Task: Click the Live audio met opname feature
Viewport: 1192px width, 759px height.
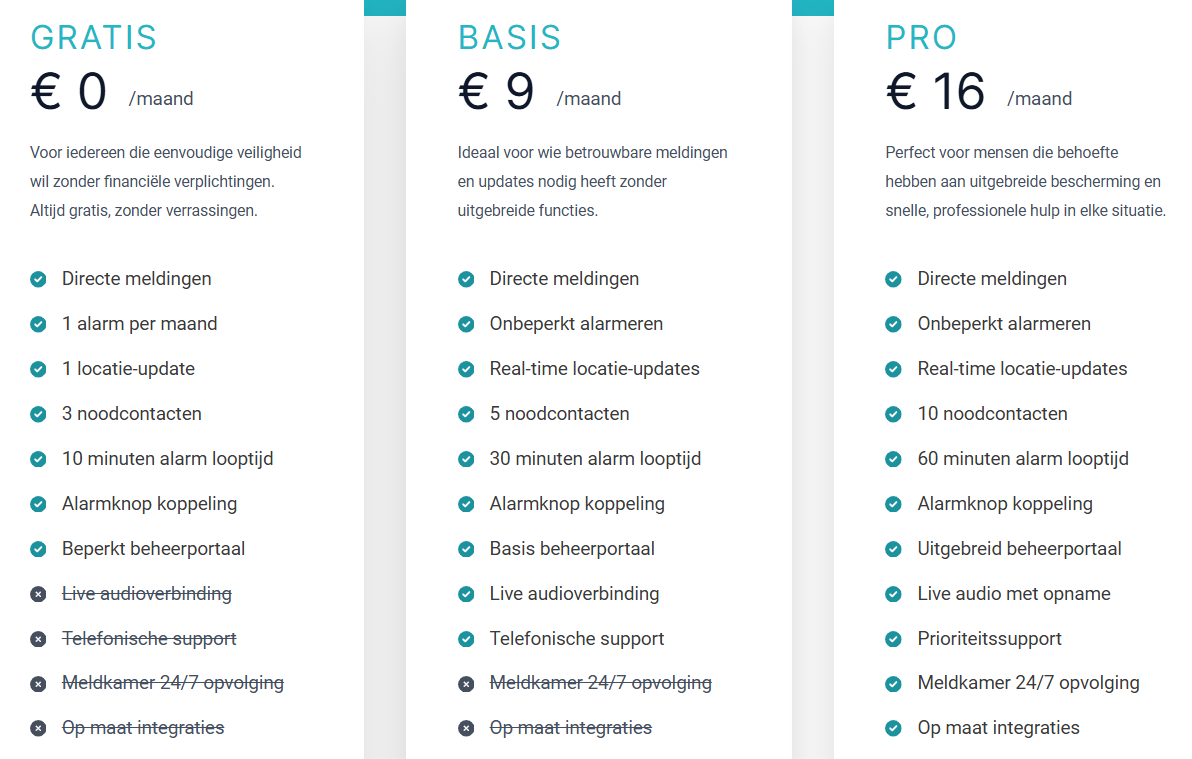Action: (1014, 594)
